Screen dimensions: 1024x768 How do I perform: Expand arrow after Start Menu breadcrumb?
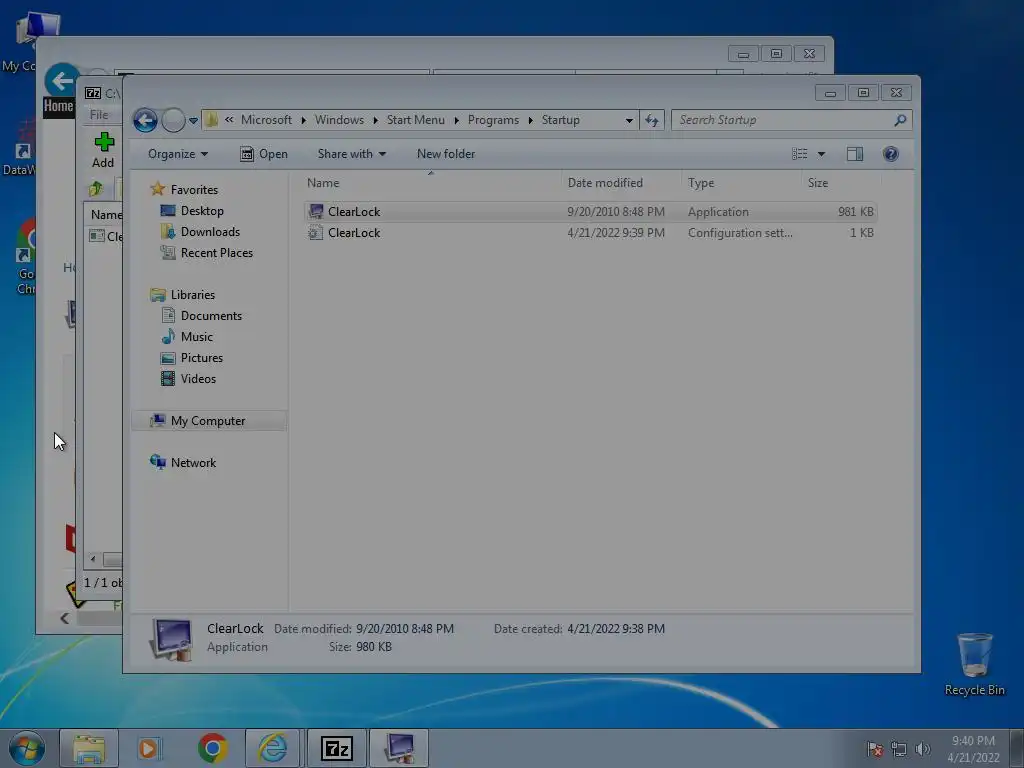(x=456, y=120)
